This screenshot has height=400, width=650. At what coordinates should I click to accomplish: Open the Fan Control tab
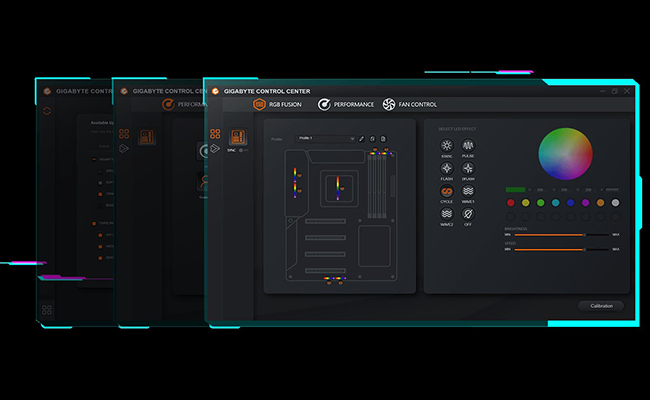point(410,104)
